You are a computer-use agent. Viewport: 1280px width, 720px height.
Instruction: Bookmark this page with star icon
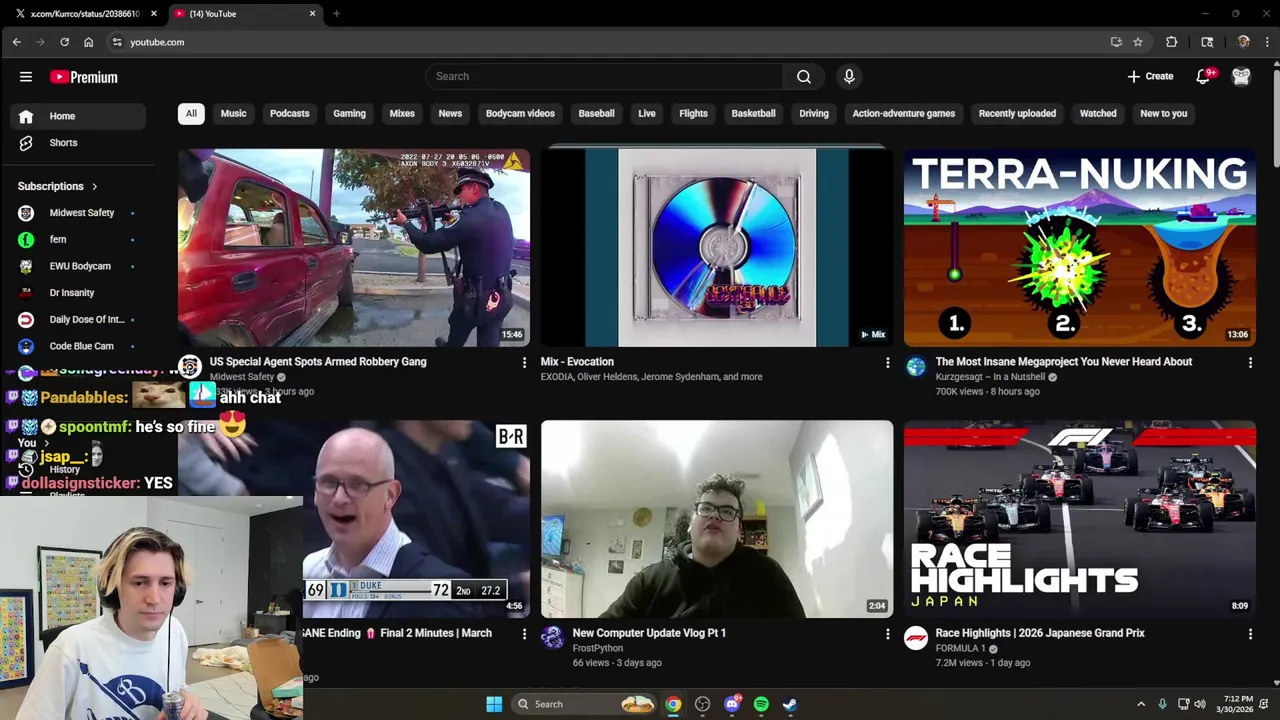click(x=1138, y=42)
